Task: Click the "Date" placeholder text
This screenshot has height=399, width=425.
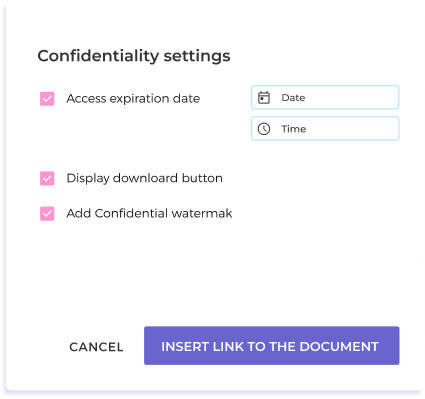Action: click(x=293, y=98)
